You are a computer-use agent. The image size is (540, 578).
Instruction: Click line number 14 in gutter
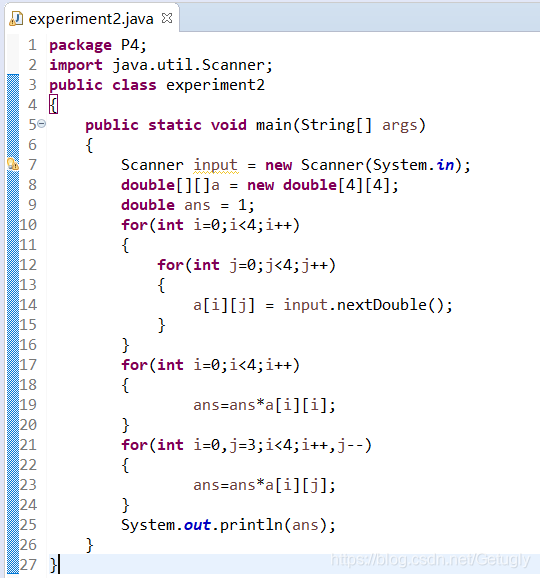click(x=28, y=305)
